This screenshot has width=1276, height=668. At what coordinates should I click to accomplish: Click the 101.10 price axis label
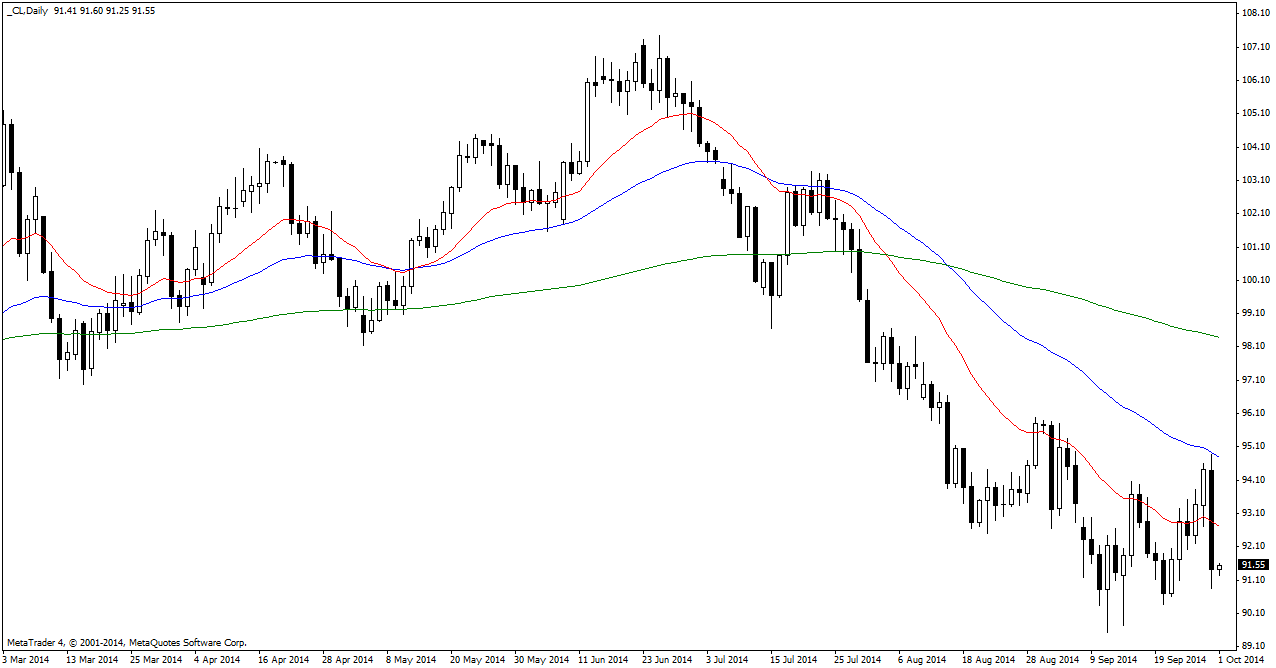(x=1257, y=247)
